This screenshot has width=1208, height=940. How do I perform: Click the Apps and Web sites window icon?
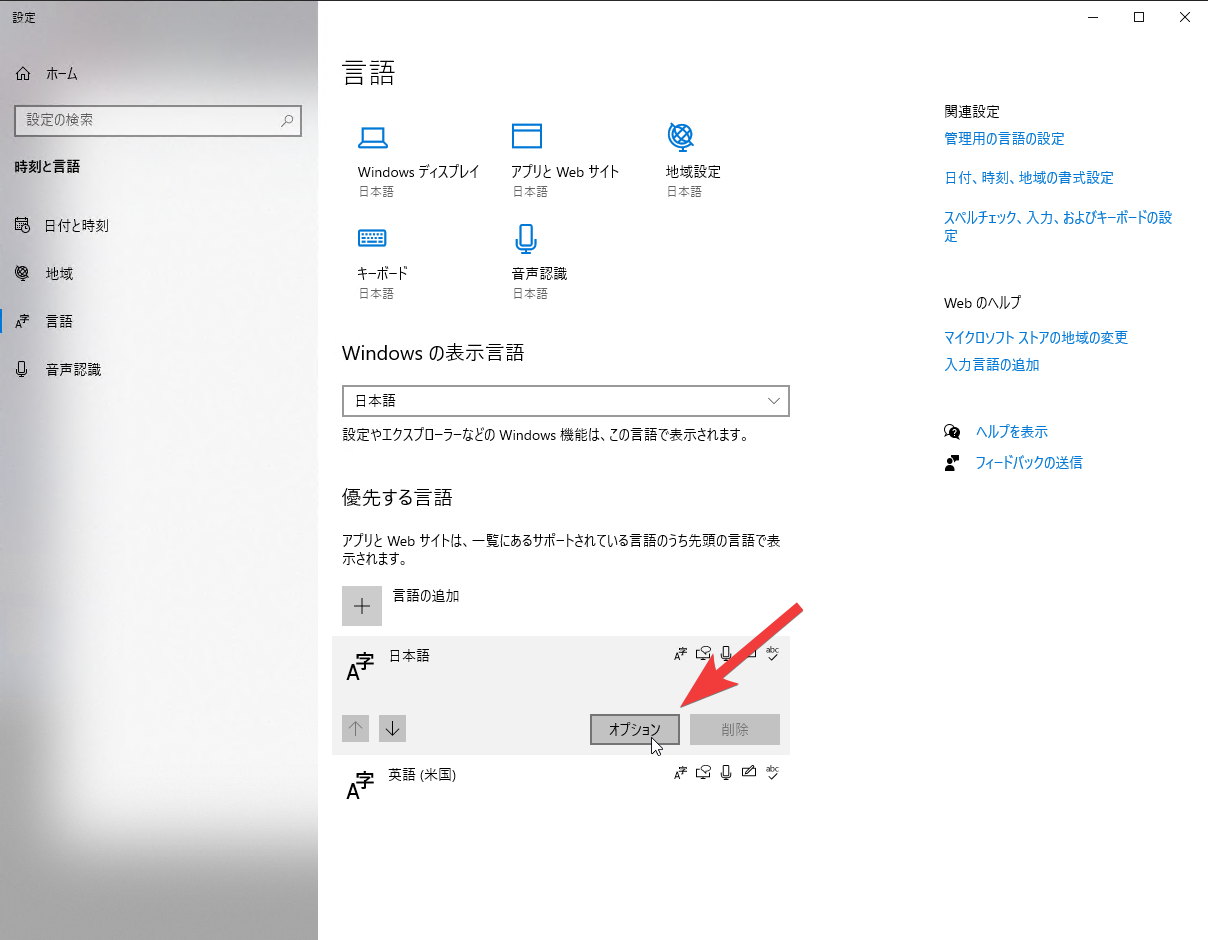526,137
